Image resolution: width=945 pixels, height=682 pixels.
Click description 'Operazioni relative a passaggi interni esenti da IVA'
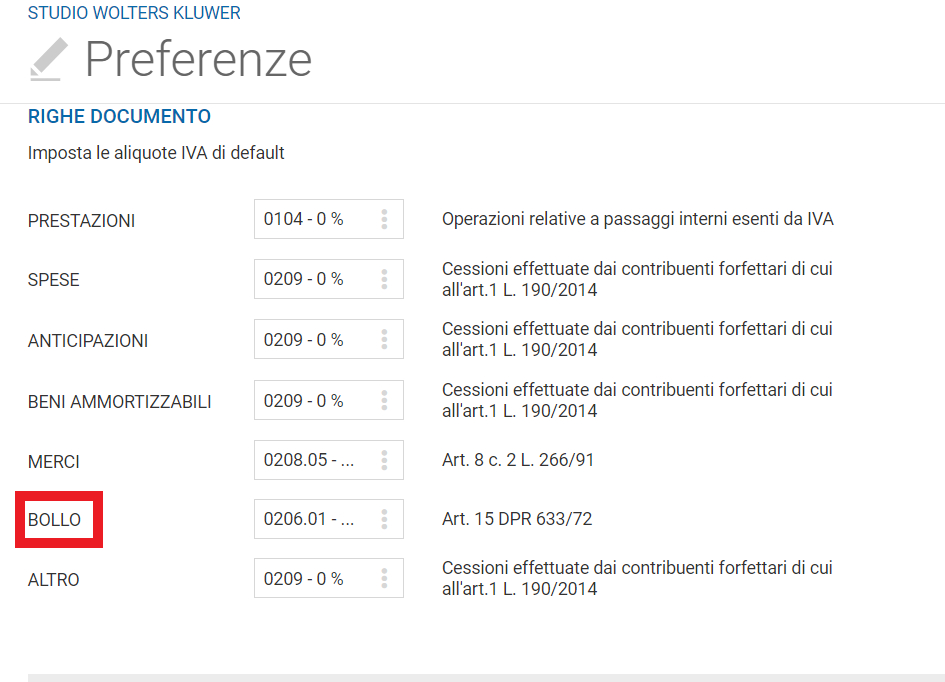[x=638, y=219]
